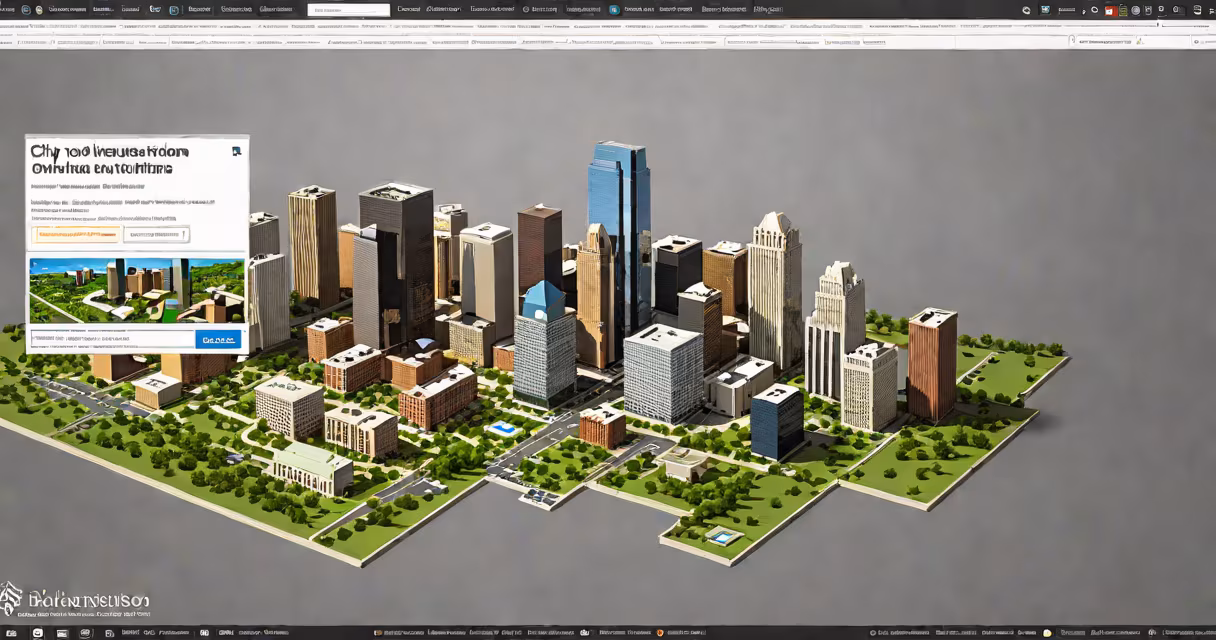The width and height of the screenshot is (1216, 640).
Task: Click the blue button in the city dialog
Action: coord(218,339)
